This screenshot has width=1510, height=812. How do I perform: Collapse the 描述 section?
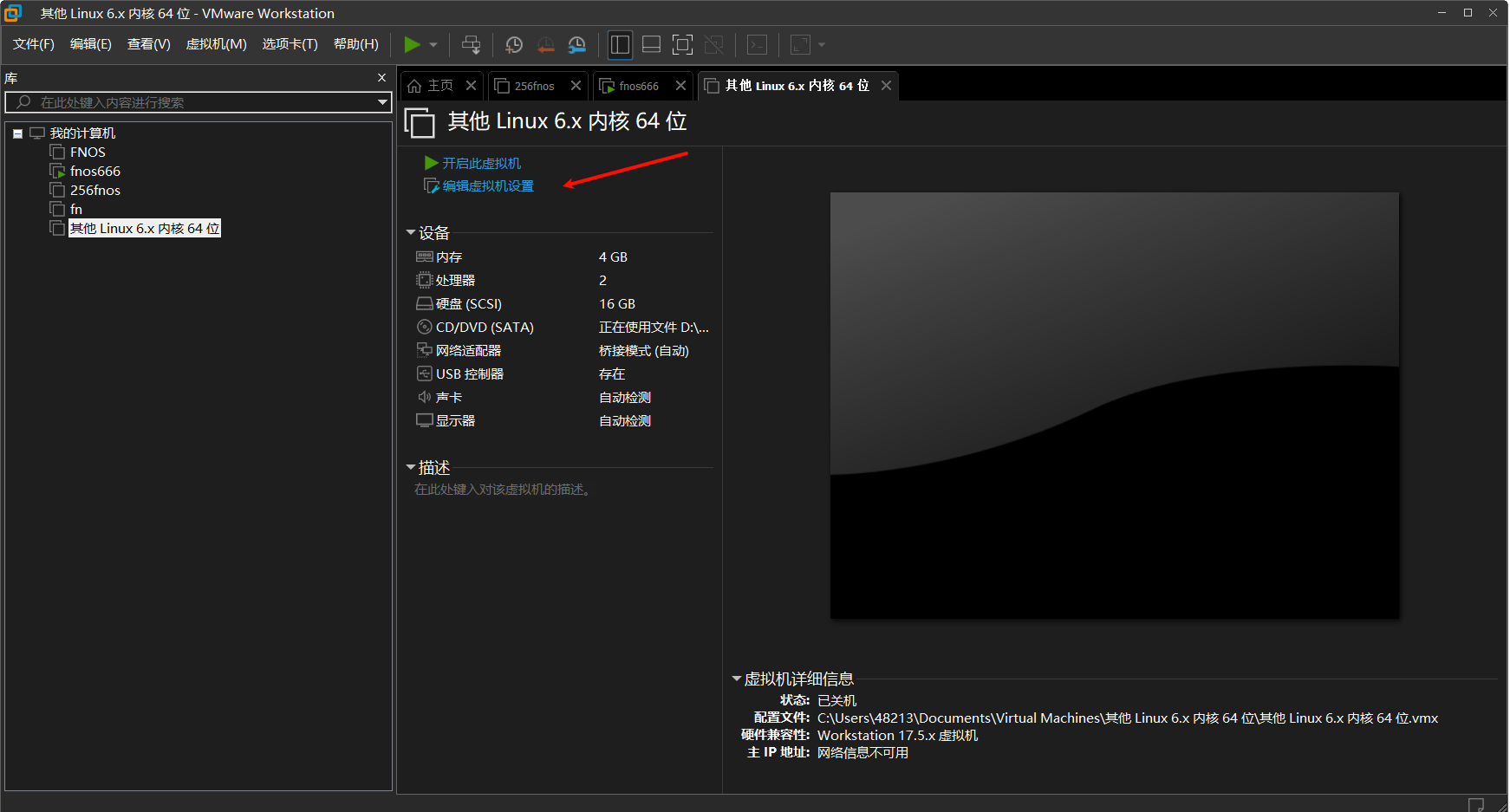pyautogui.click(x=411, y=468)
